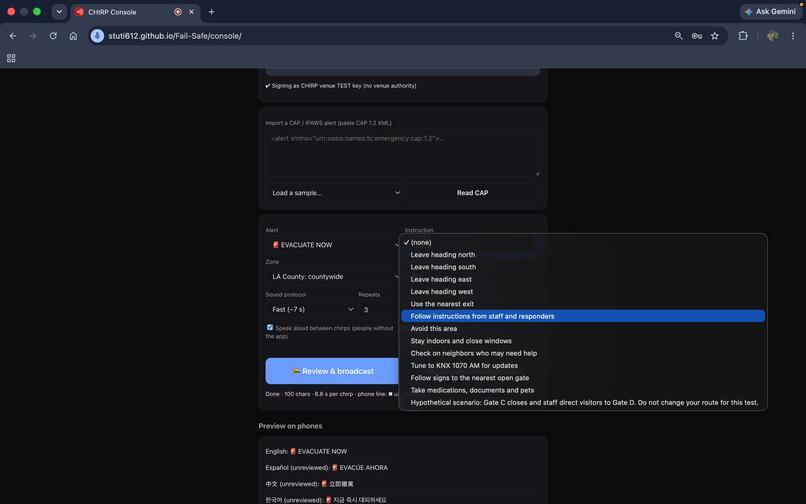Open the Load a sample dropdown
Image resolution: width=806 pixels, height=504 pixels.
336,193
